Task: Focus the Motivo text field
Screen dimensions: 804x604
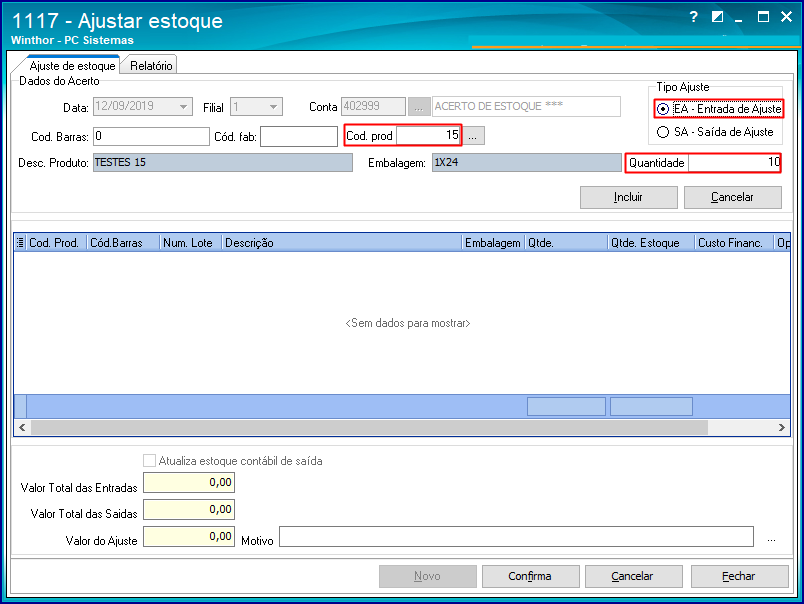Action: coord(516,536)
